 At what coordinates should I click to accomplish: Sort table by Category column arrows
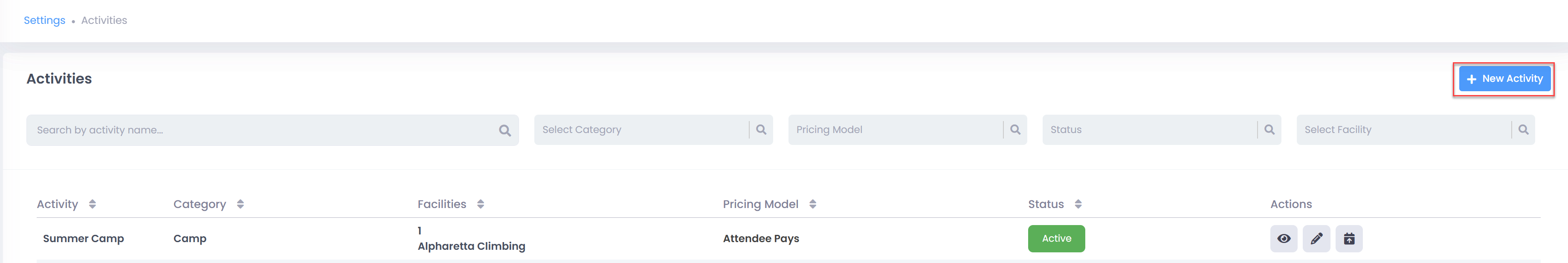[x=241, y=204]
